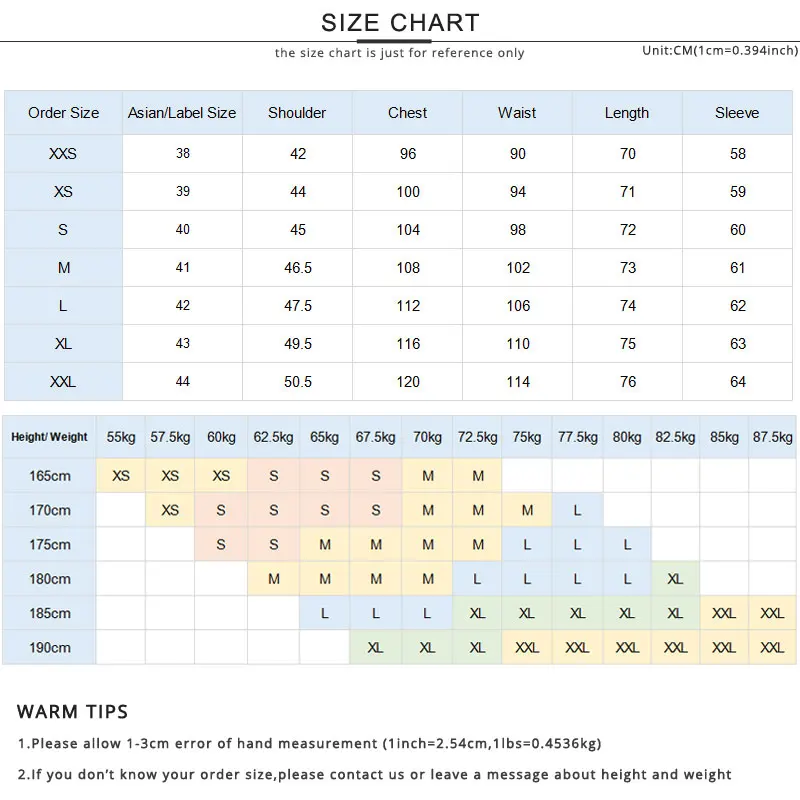Select the L cell at 170cm and 77.5kg

tap(577, 510)
